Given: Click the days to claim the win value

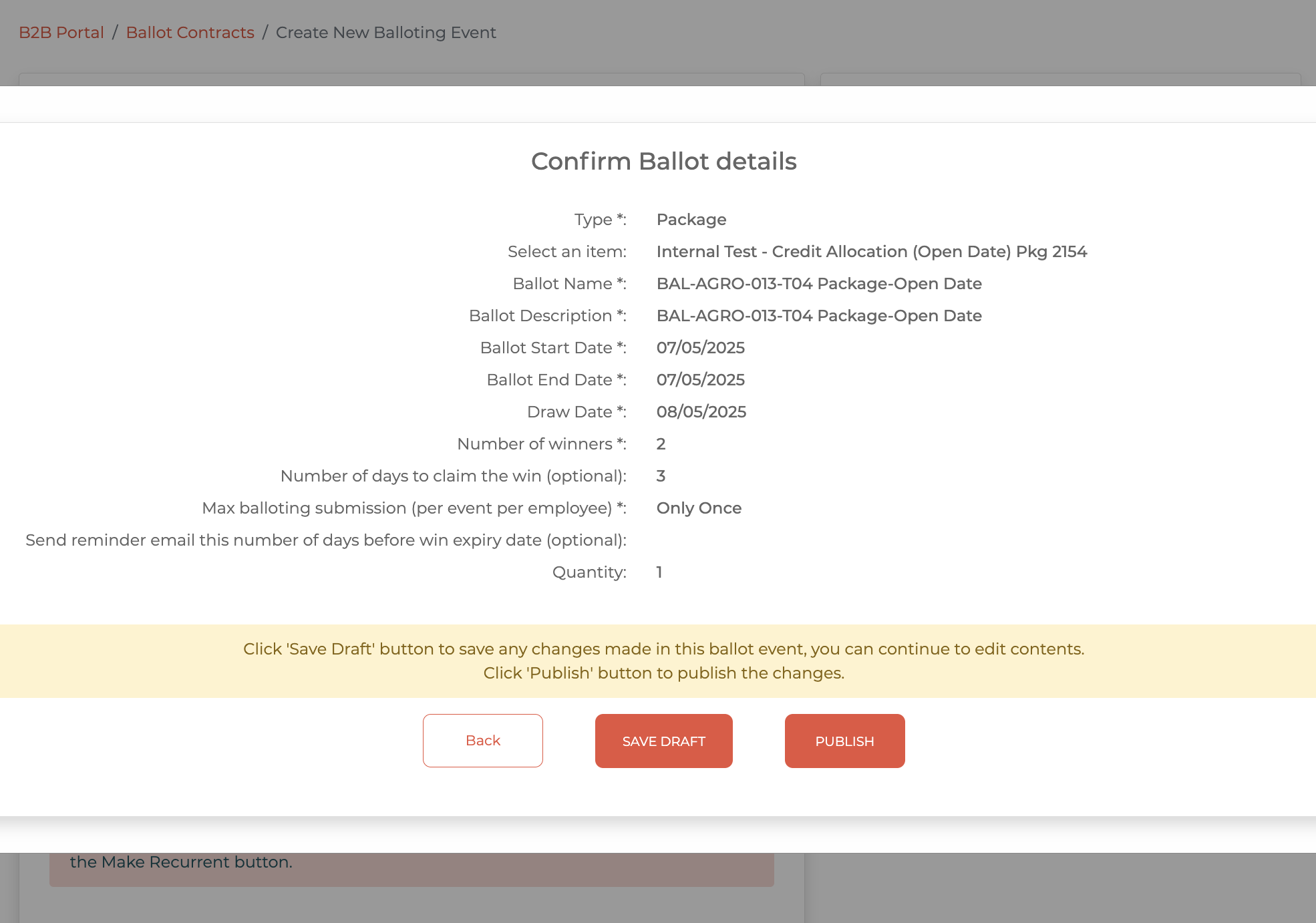Looking at the screenshot, I should [661, 476].
